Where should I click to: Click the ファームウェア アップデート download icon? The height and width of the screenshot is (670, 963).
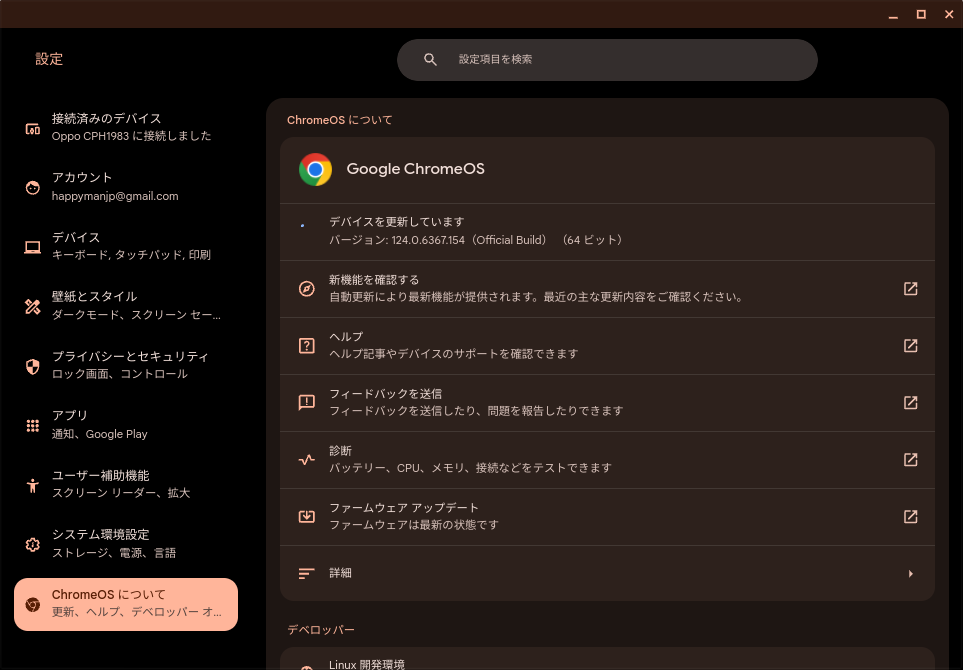306,516
